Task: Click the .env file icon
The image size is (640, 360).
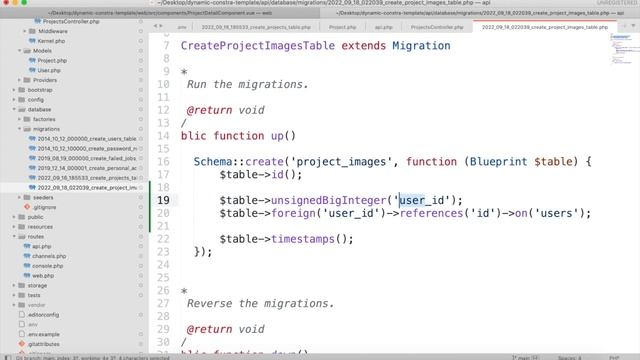Action: click(22, 324)
